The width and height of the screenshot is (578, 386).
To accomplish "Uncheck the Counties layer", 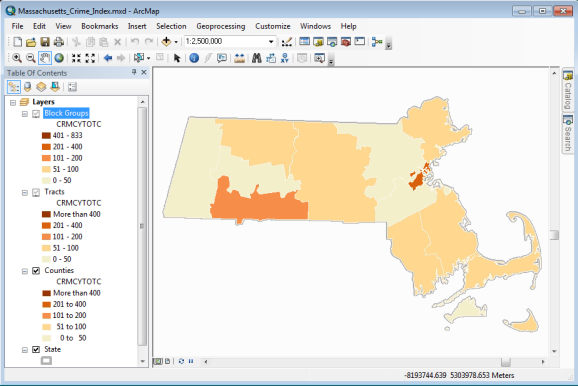I will click(x=36, y=271).
